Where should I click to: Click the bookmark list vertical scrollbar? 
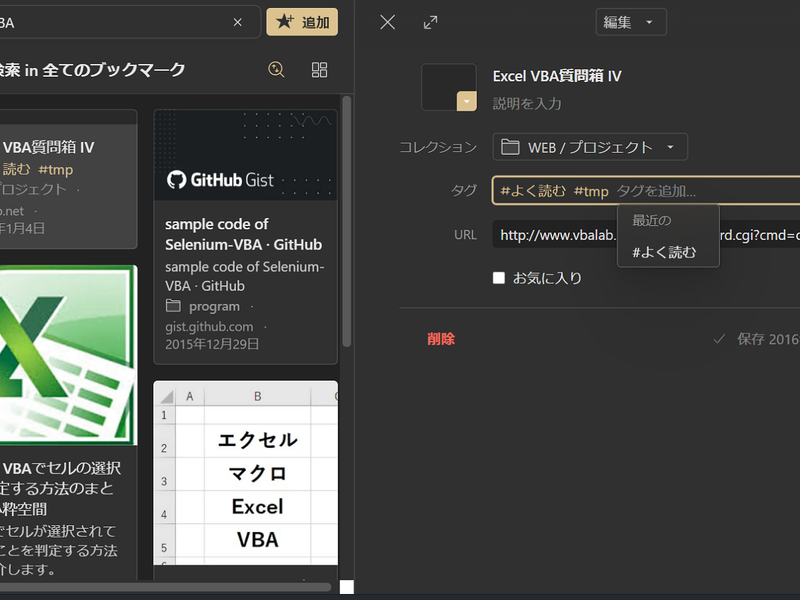[x=346, y=220]
